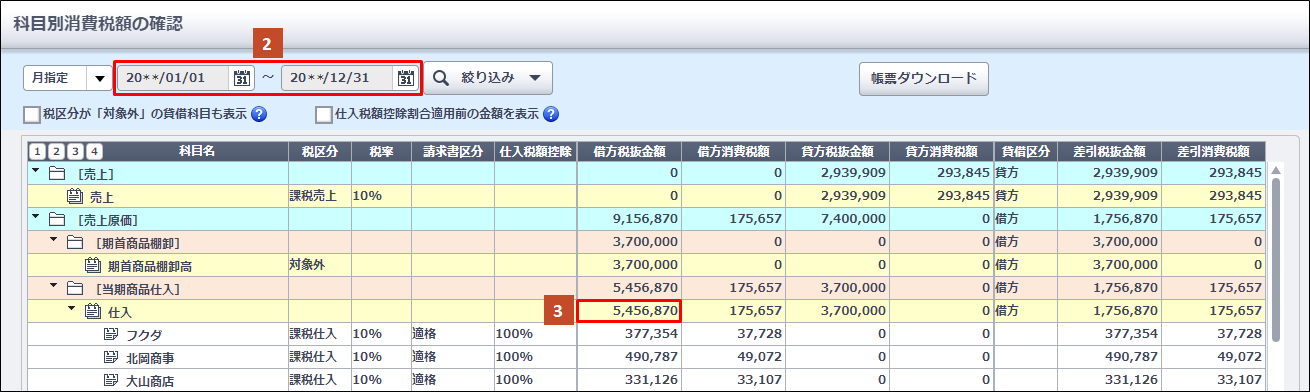The height and width of the screenshot is (392, 1310).
Task: Click the 絞り込み button
Action: pyautogui.click(x=488, y=77)
